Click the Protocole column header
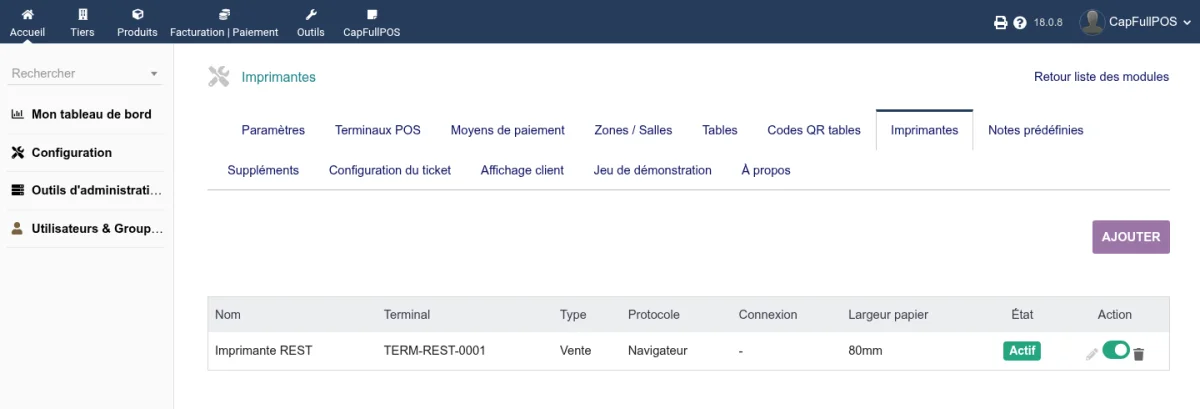 coord(654,314)
